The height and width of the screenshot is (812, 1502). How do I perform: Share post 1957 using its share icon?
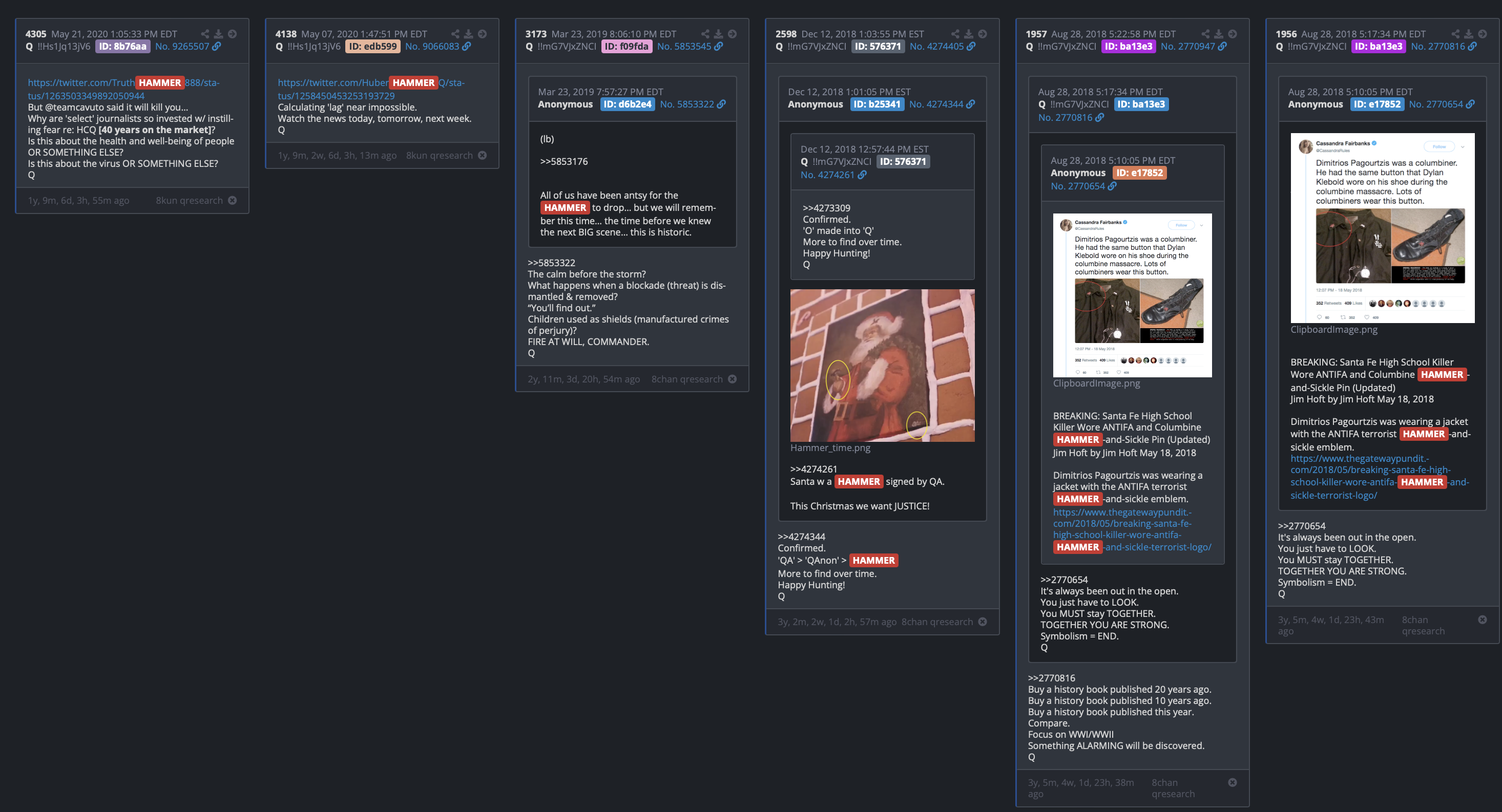(x=1205, y=34)
